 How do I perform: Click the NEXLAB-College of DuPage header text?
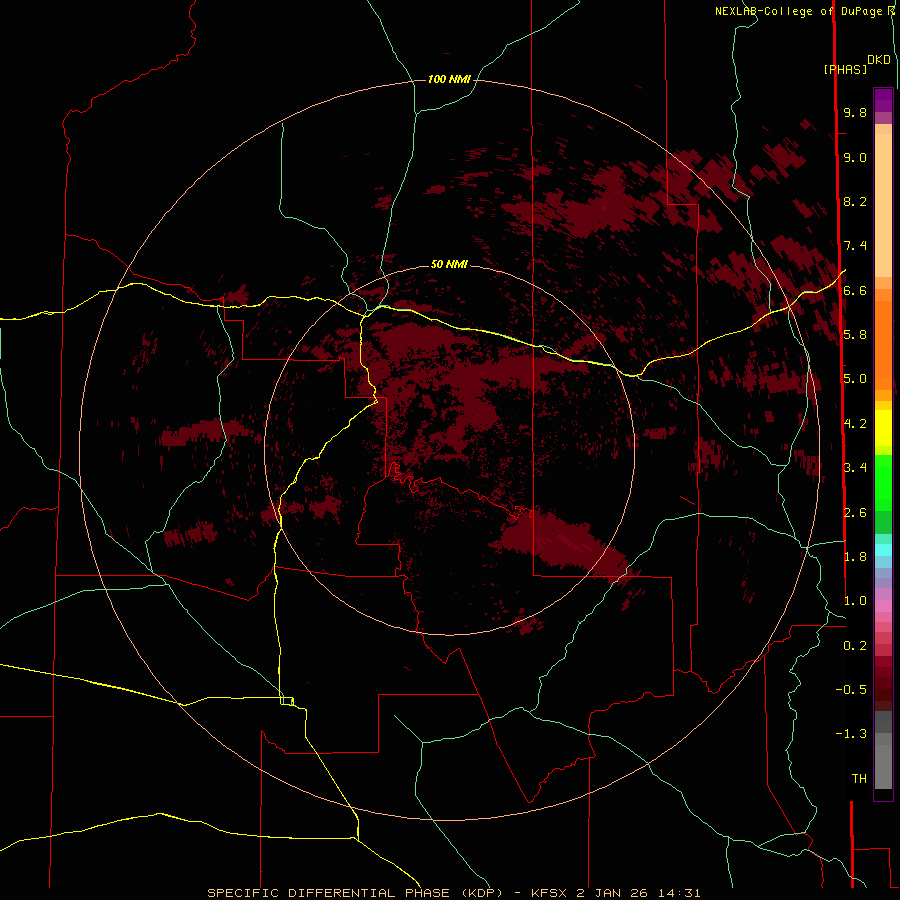point(801,11)
